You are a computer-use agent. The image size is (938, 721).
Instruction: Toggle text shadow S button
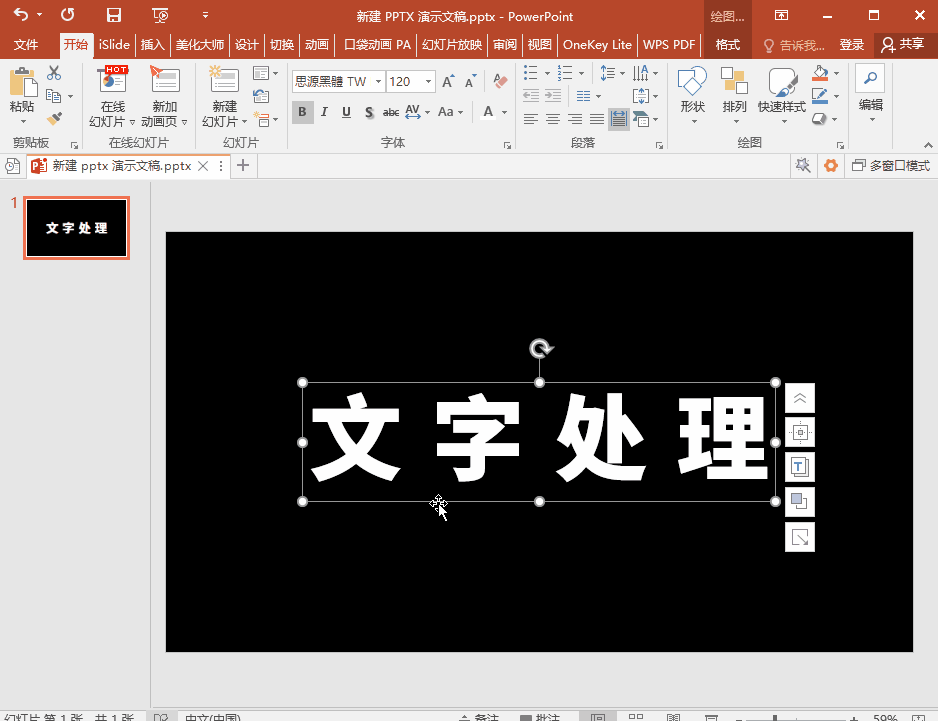(369, 112)
